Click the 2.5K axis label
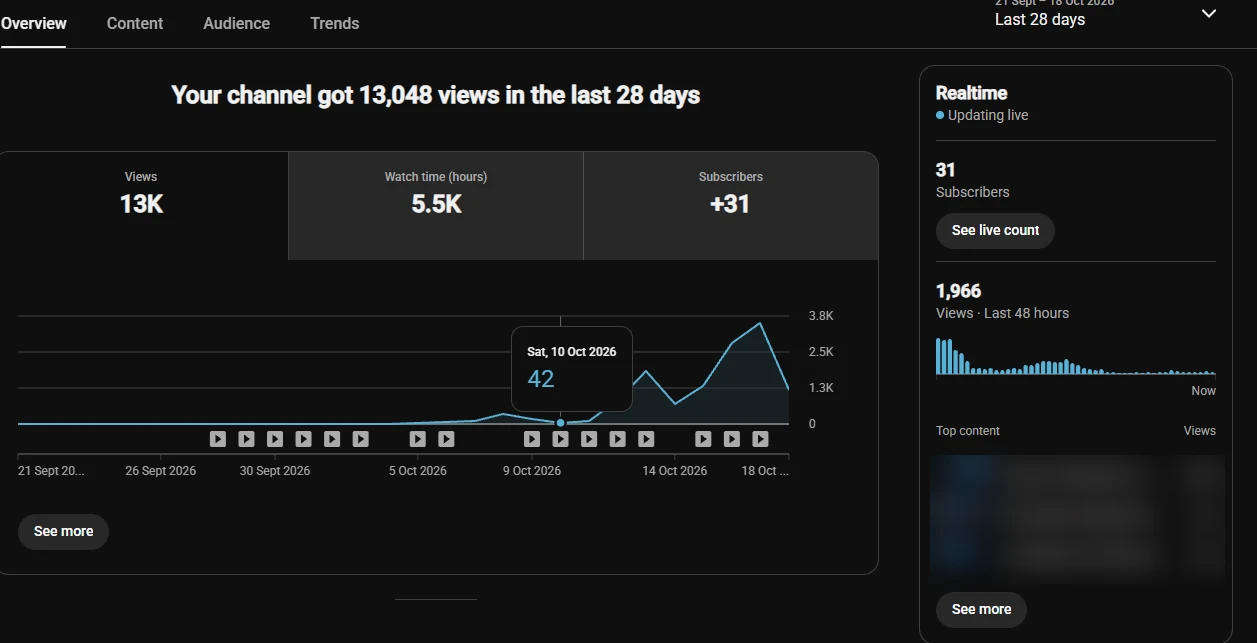The image size is (1257, 643). coord(821,352)
